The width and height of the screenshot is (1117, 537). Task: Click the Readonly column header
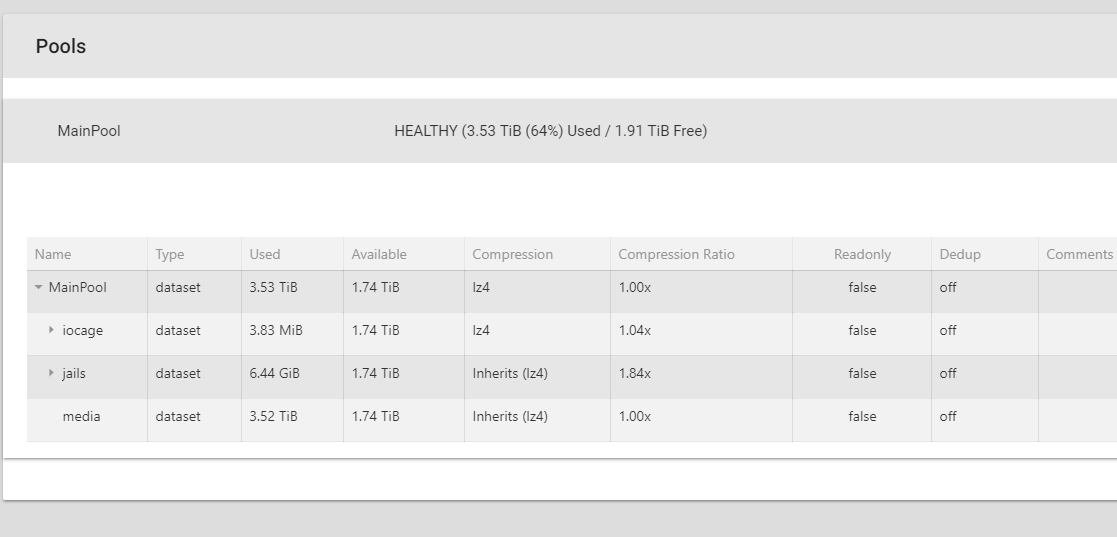[x=862, y=254]
